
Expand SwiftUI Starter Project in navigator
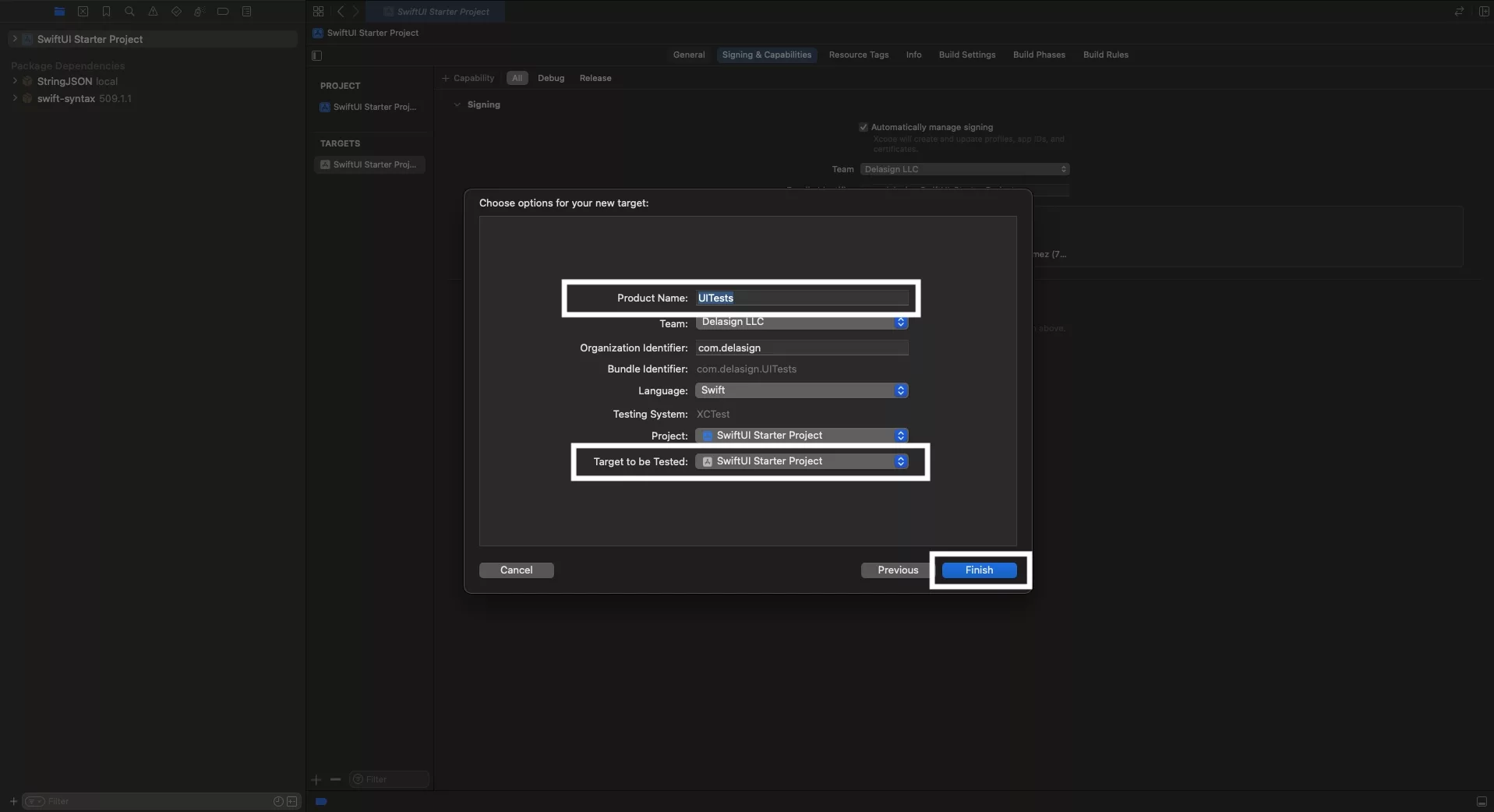click(x=15, y=39)
